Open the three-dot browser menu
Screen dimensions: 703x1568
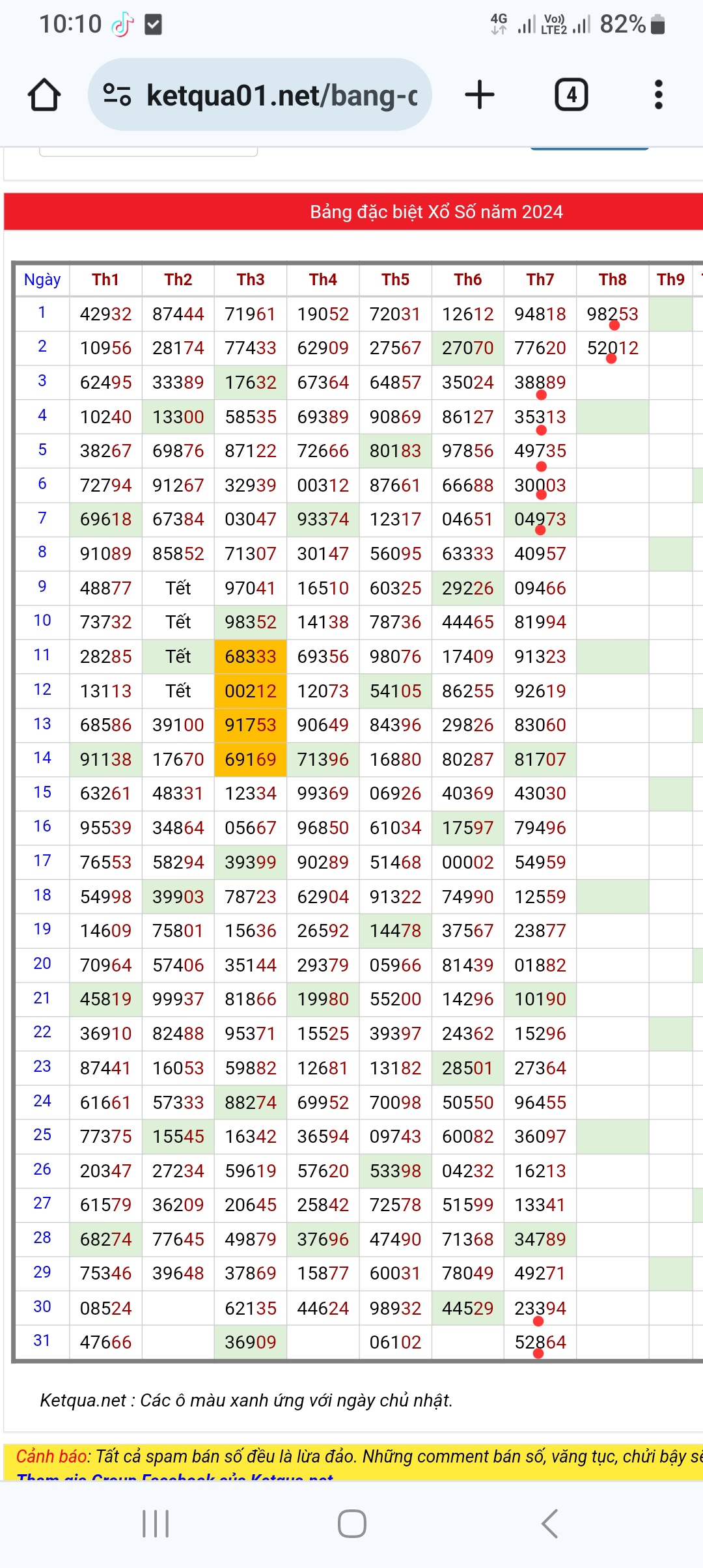click(x=658, y=95)
